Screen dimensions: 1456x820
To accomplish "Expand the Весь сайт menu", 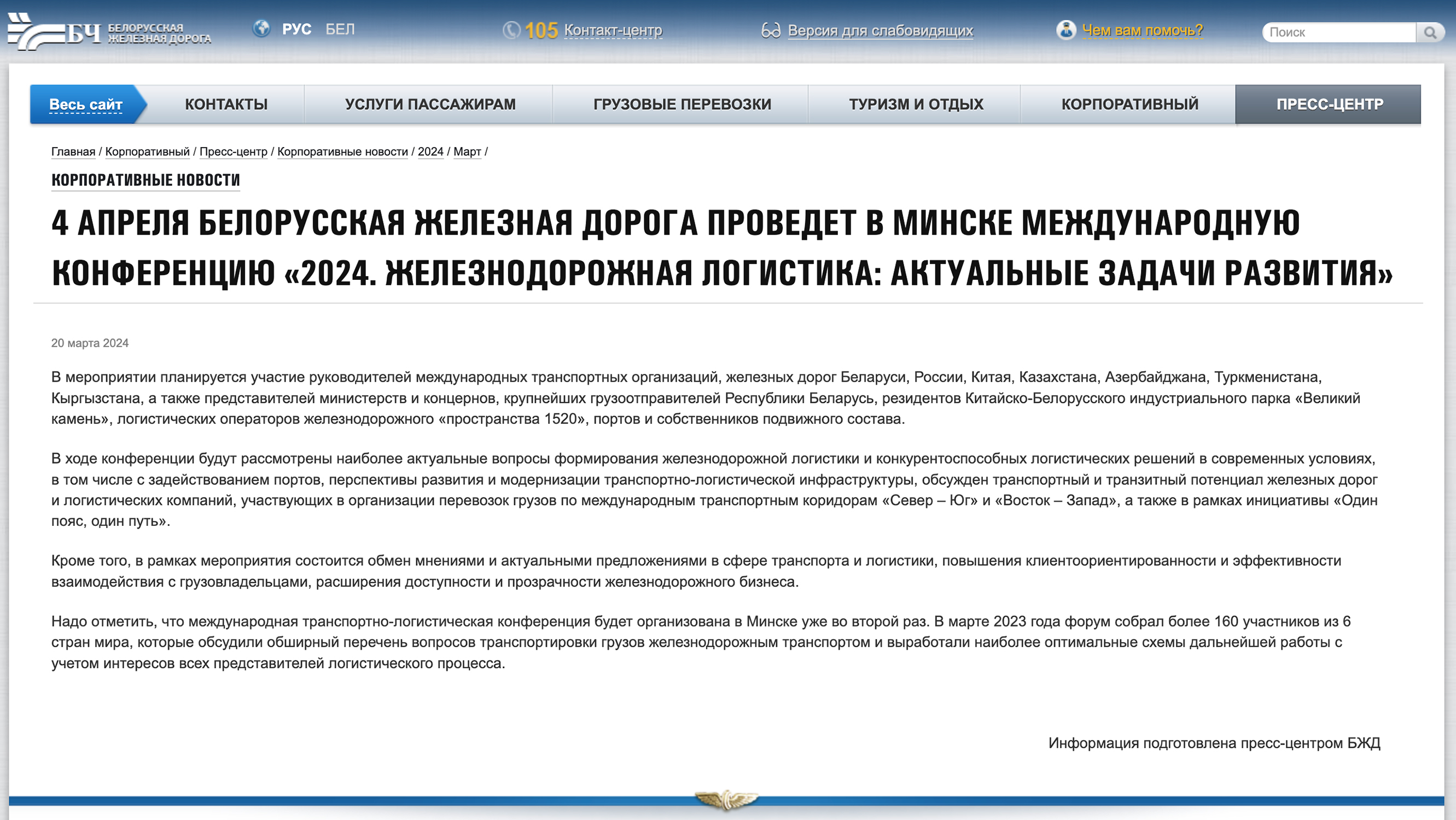I will pyautogui.click(x=85, y=105).
